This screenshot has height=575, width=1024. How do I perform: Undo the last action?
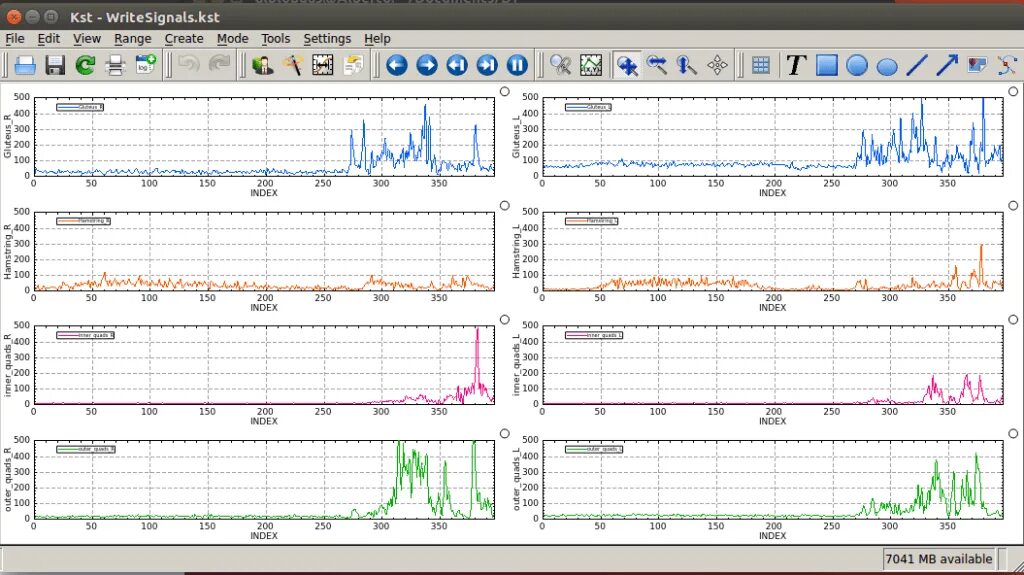189,65
